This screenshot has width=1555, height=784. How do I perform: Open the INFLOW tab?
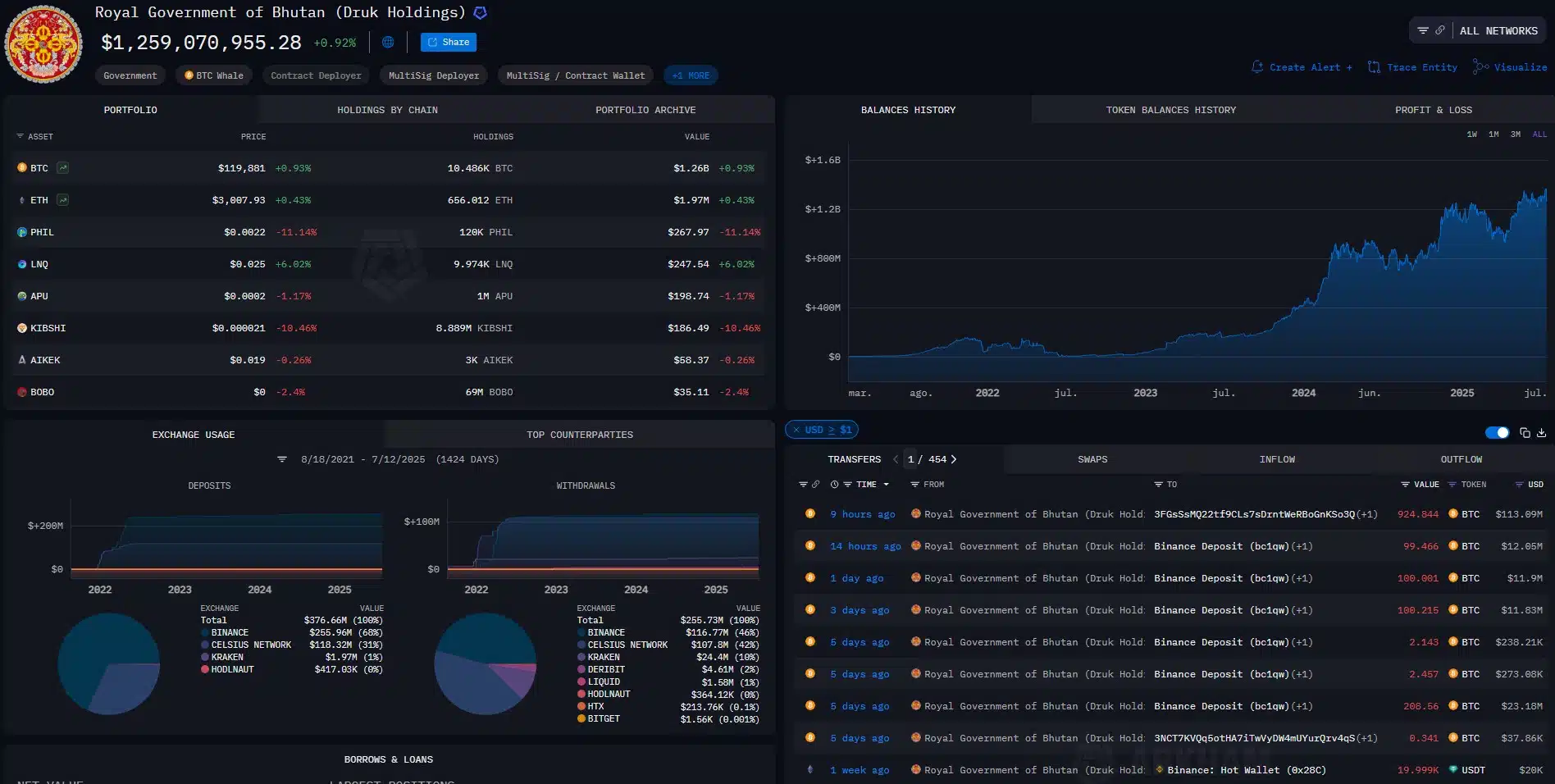click(1277, 459)
